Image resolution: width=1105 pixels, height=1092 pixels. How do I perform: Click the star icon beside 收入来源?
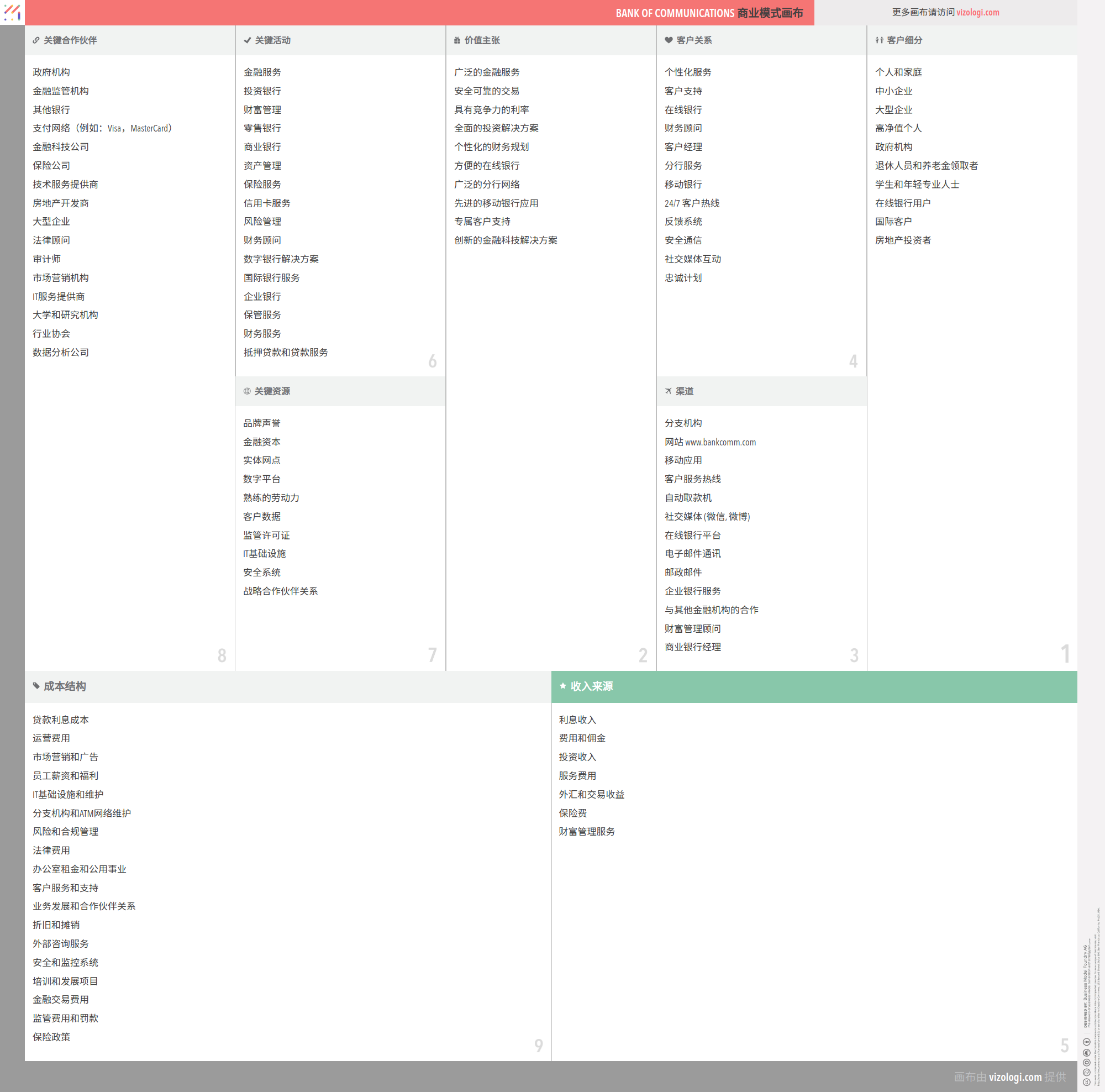point(563,686)
